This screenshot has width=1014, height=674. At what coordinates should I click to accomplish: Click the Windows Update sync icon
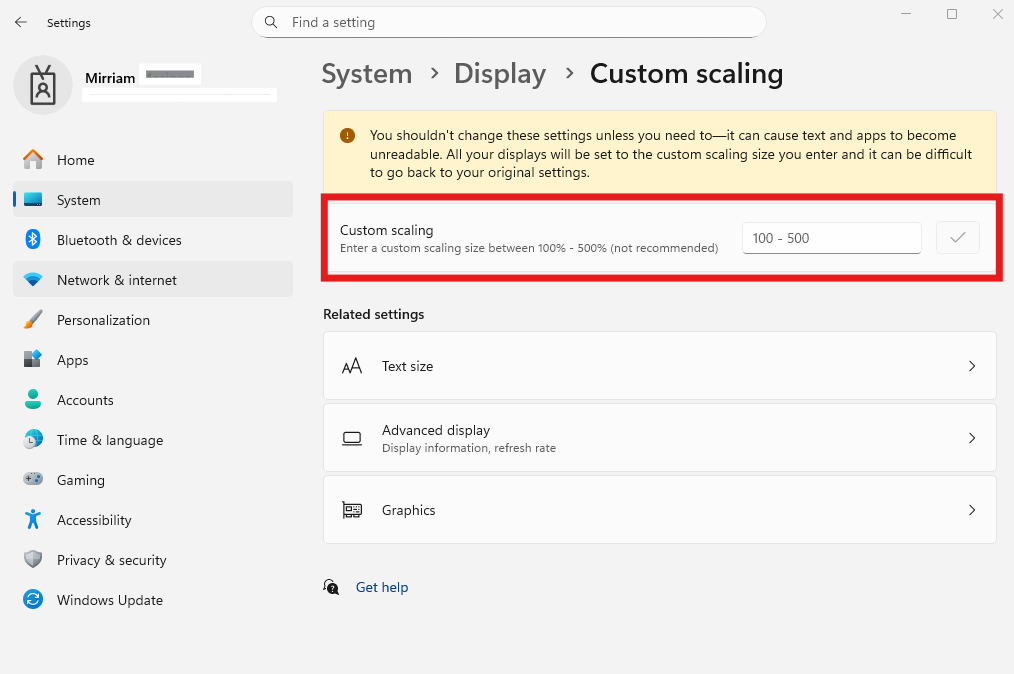(x=33, y=600)
